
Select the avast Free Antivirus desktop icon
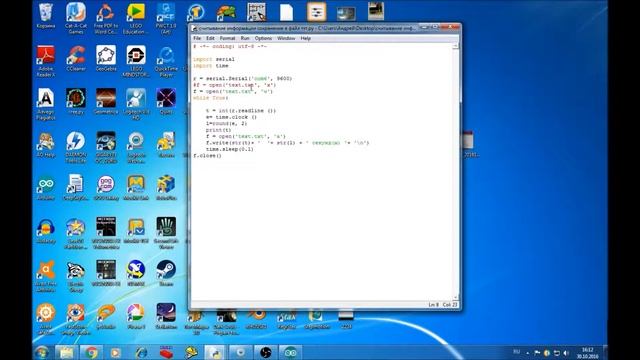[x=46, y=276]
